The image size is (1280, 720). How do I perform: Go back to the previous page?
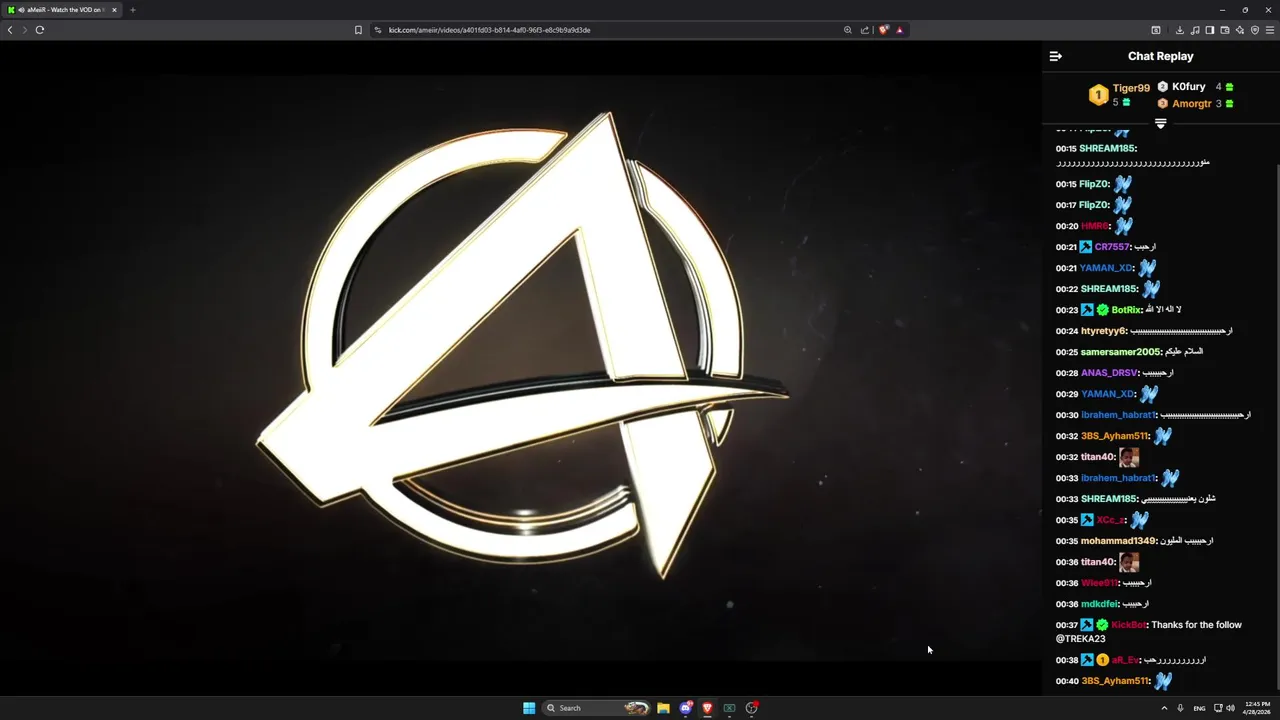point(10,30)
